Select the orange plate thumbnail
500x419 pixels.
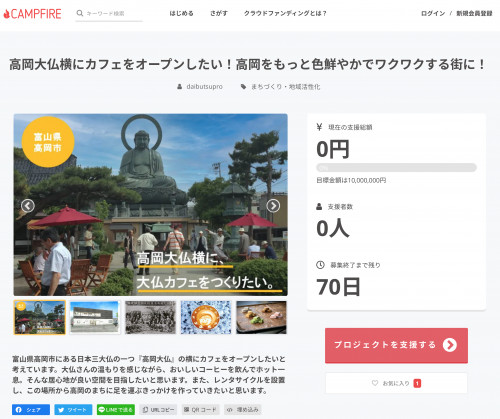pos(206,317)
